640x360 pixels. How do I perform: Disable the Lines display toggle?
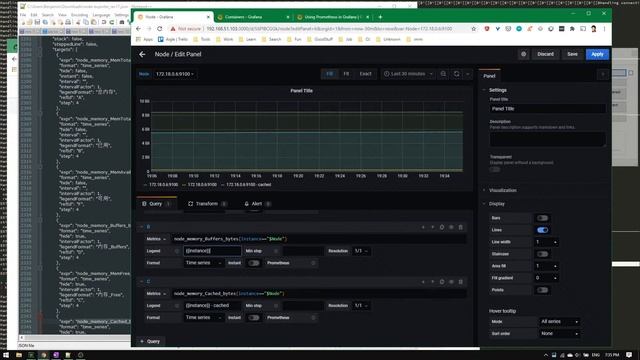tap(542, 230)
